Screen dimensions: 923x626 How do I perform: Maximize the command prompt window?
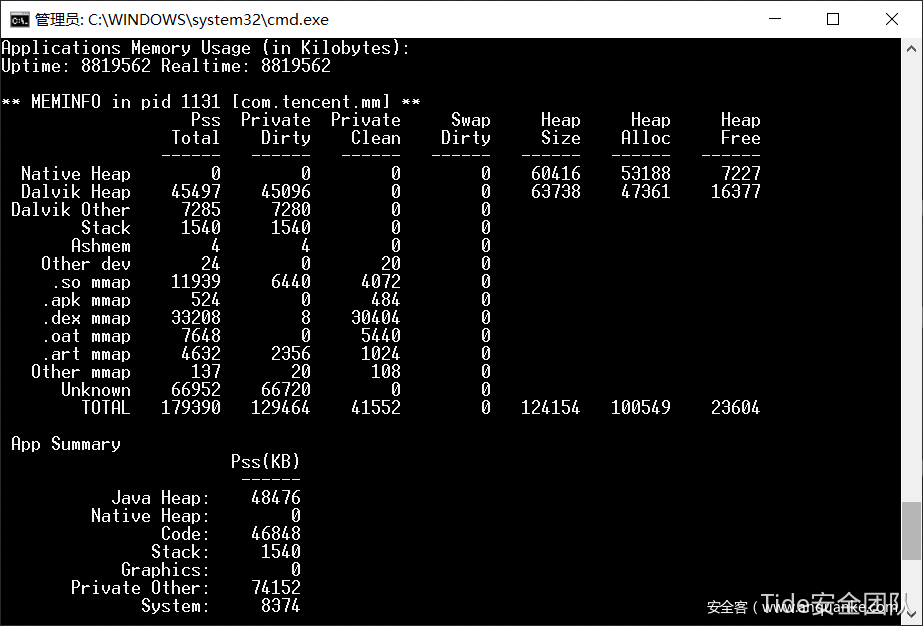pos(833,19)
